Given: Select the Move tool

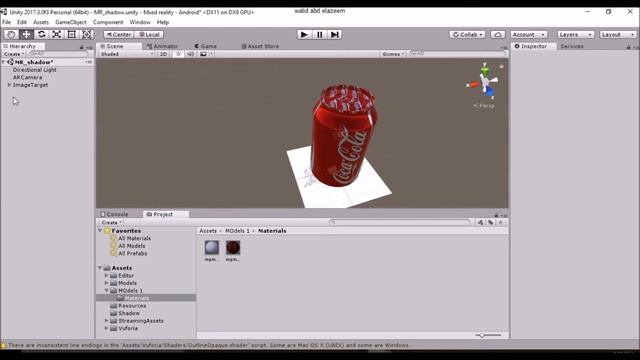Looking at the screenshot, I should [x=26, y=35].
